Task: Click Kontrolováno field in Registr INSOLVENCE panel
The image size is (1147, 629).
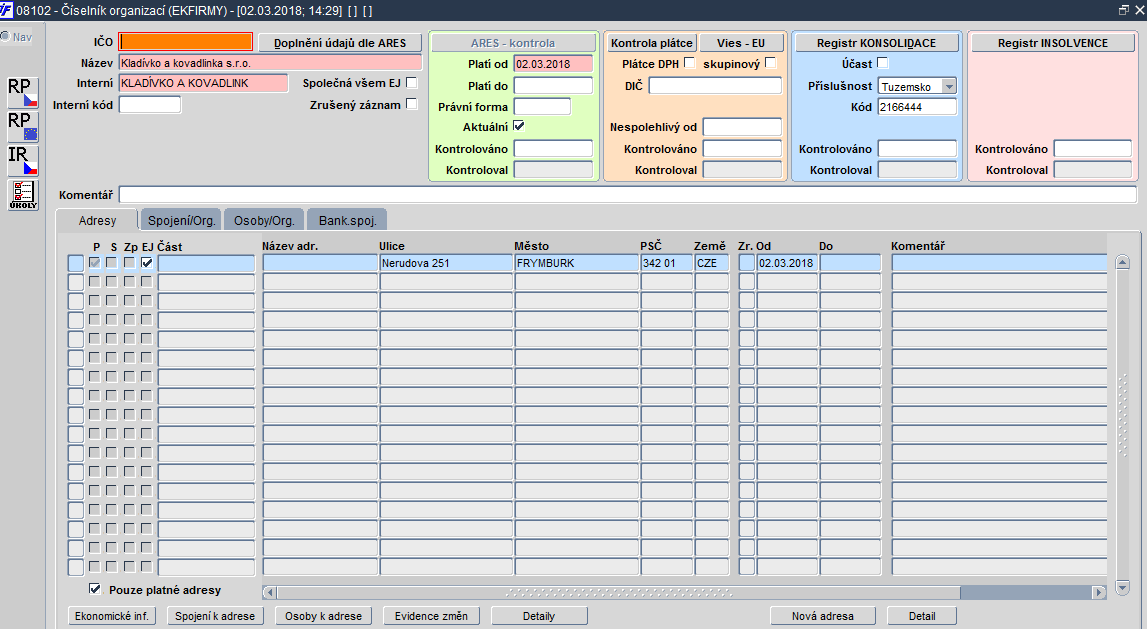Action: point(1093,148)
